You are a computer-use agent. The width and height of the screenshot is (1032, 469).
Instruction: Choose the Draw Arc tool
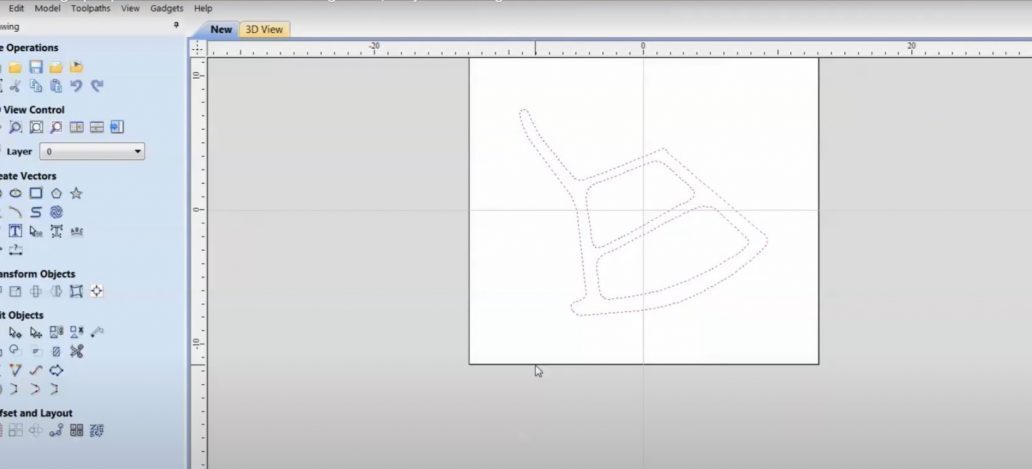pos(15,212)
